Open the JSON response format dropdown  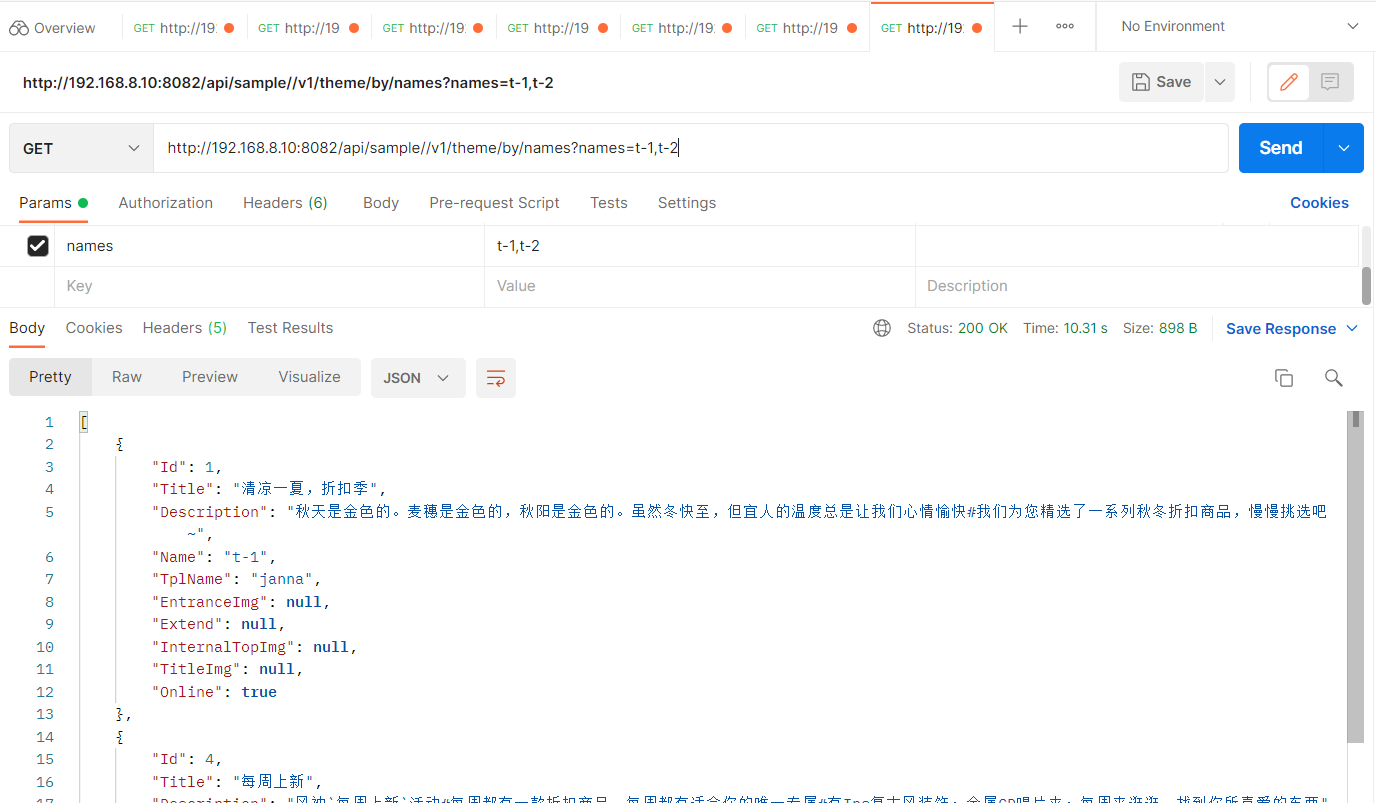coord(418,378)
